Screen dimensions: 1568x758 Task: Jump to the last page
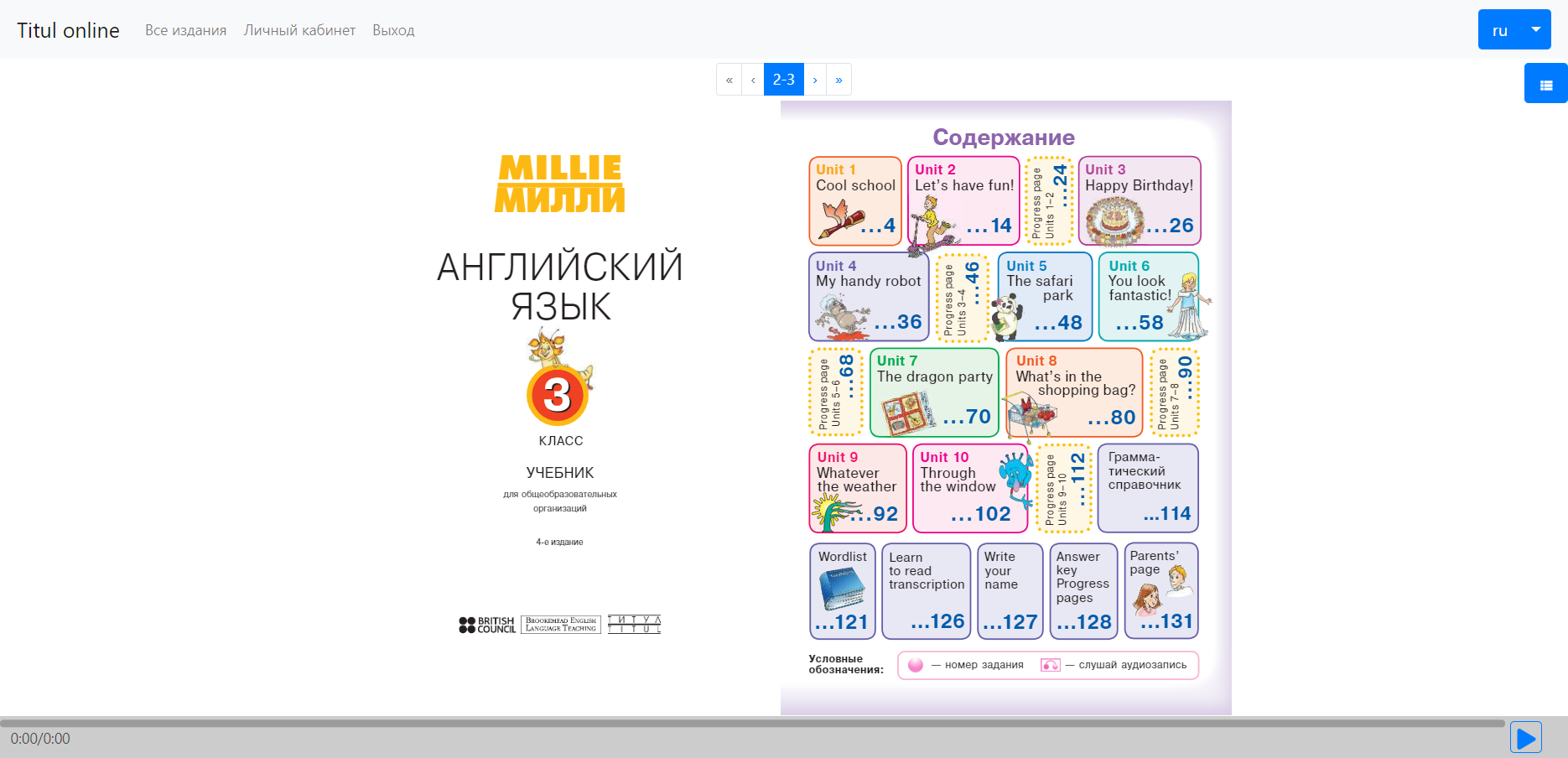(839, 80)
